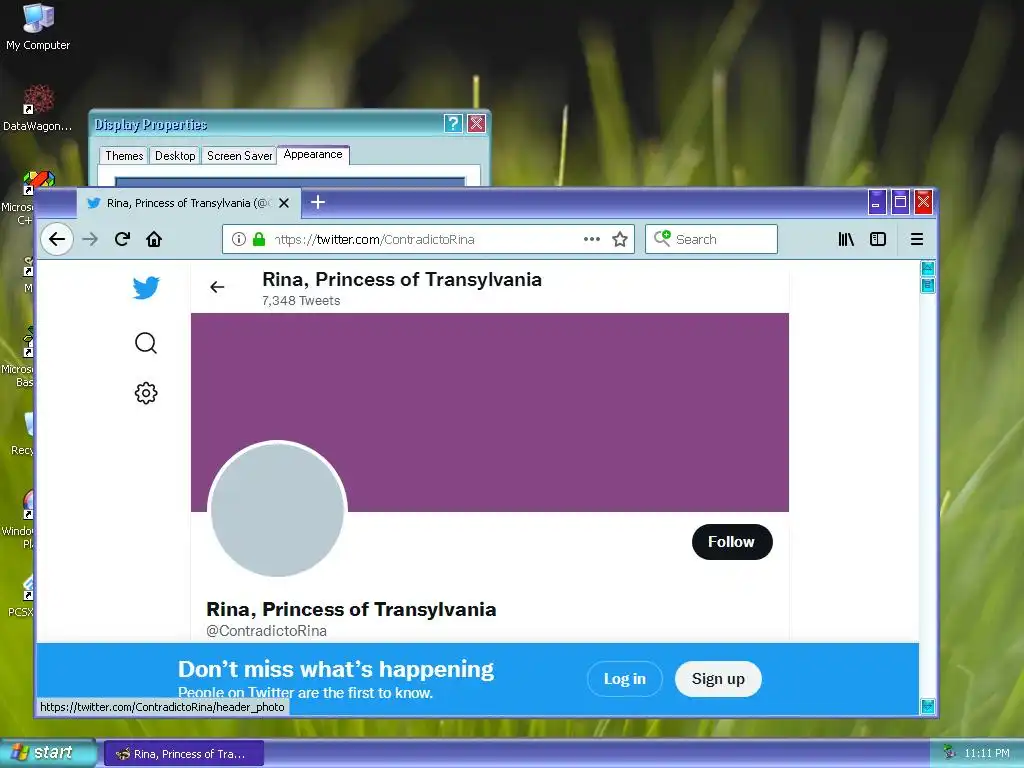1024x768 pixels.
Task: Close the Rina Twitter tab
Action: [284, 203]
